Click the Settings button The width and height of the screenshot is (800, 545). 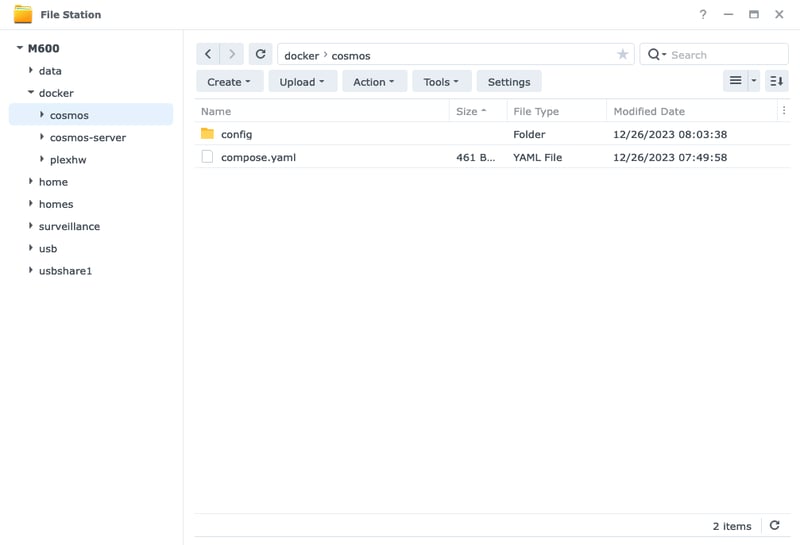pyautogui.click(x=509, y=82)
